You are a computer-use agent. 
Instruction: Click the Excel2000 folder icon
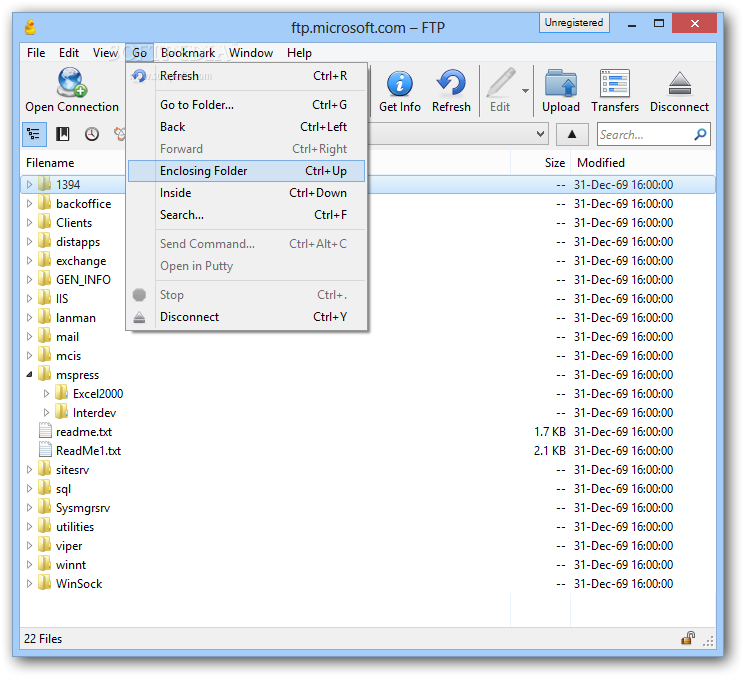click(61, 393)
